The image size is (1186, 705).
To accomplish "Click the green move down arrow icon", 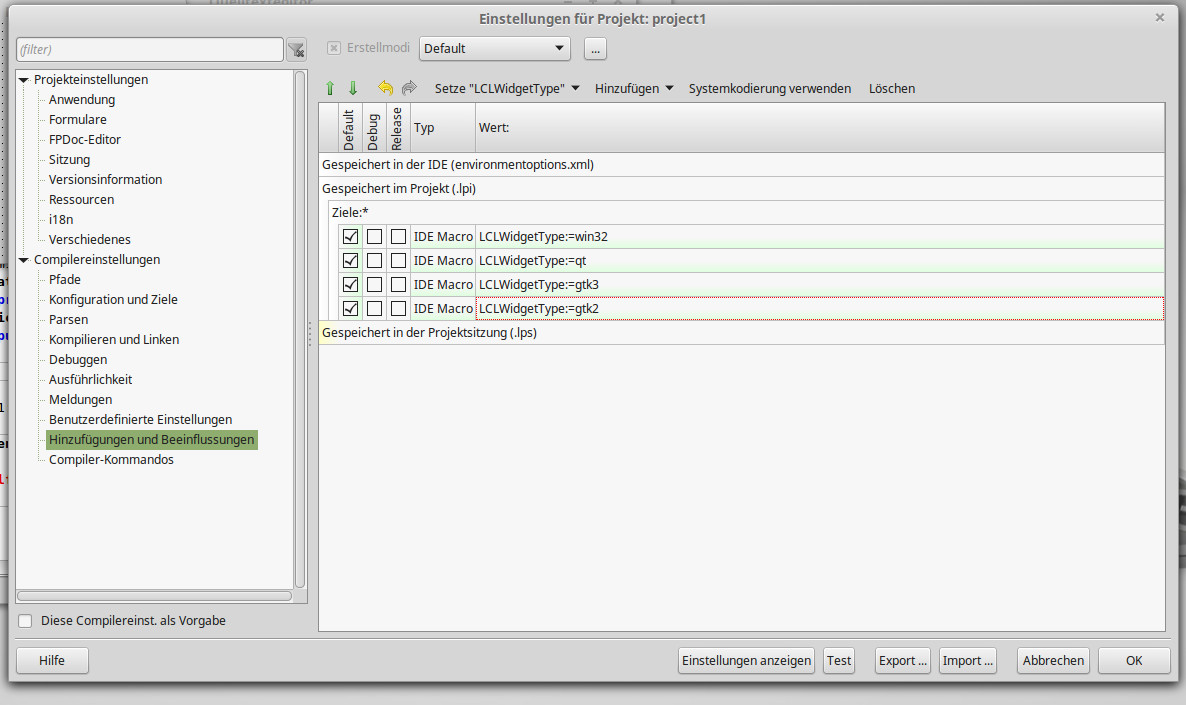I will tap(353, 89).
